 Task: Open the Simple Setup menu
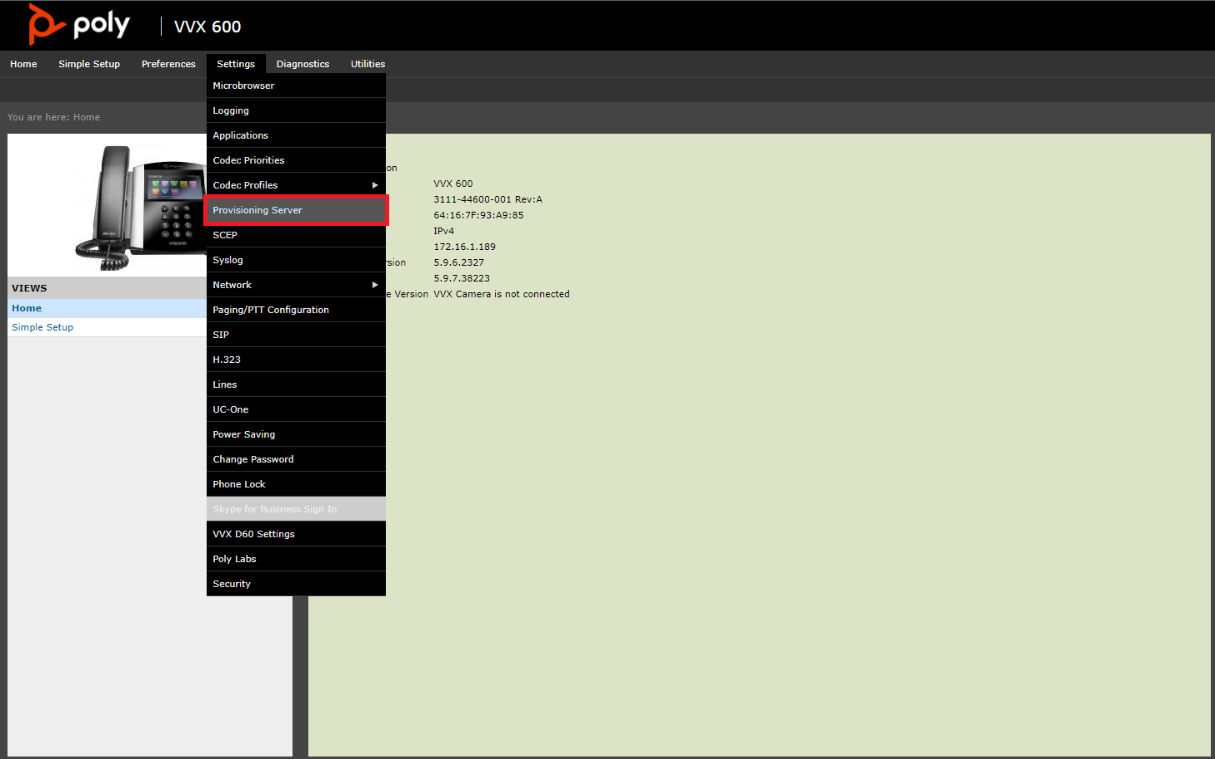(89, 64)
